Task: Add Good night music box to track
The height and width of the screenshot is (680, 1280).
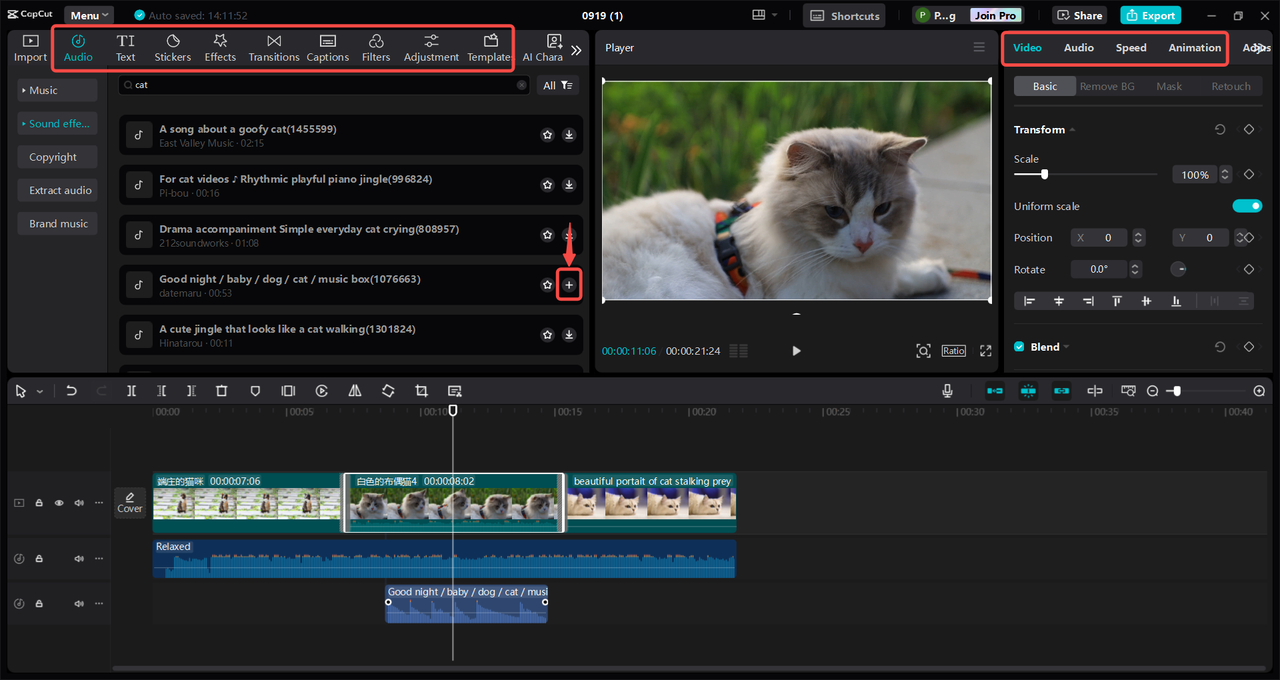Action: [569, 285]
